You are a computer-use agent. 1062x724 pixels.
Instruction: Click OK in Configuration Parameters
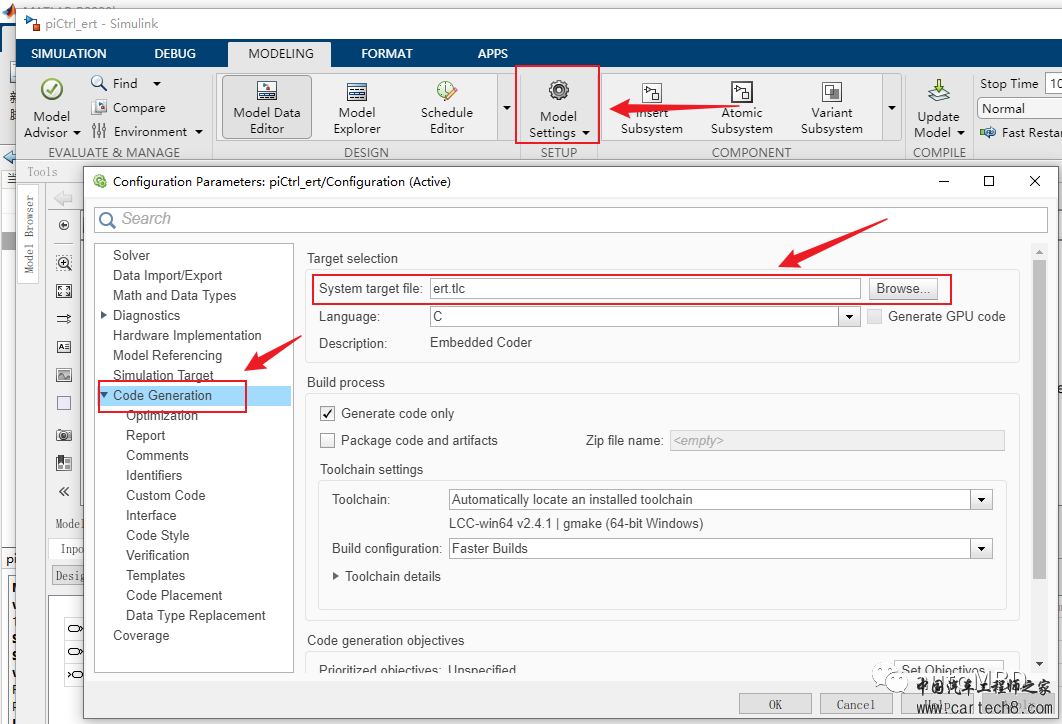pos(776,704)
